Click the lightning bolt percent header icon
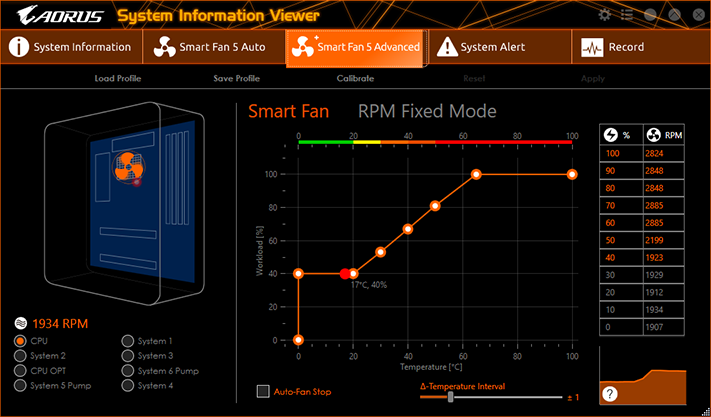The height and width of the screenshot is (417, 711). pos(611,135)
